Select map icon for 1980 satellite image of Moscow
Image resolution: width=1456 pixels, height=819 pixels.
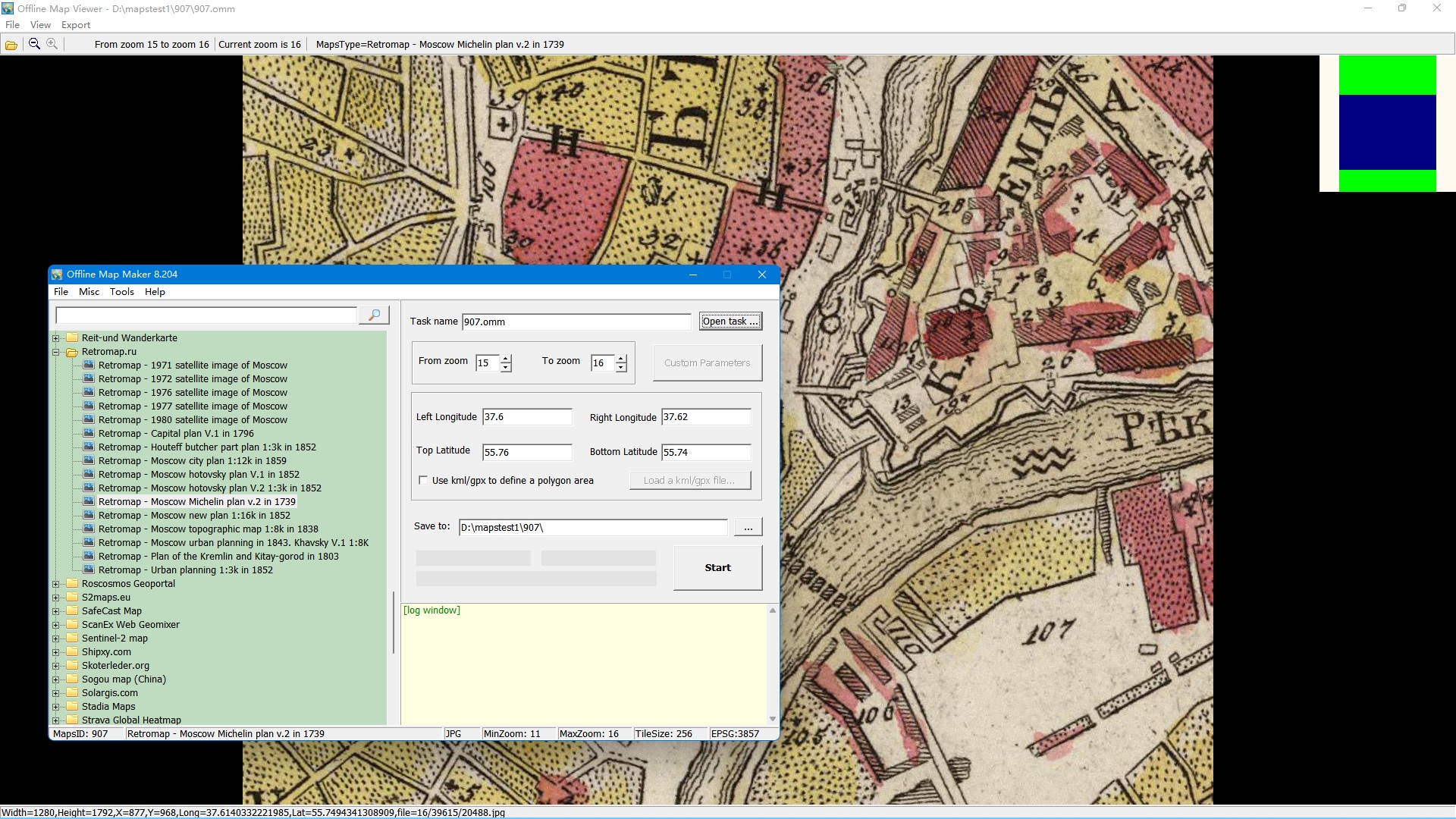point(89,419)
